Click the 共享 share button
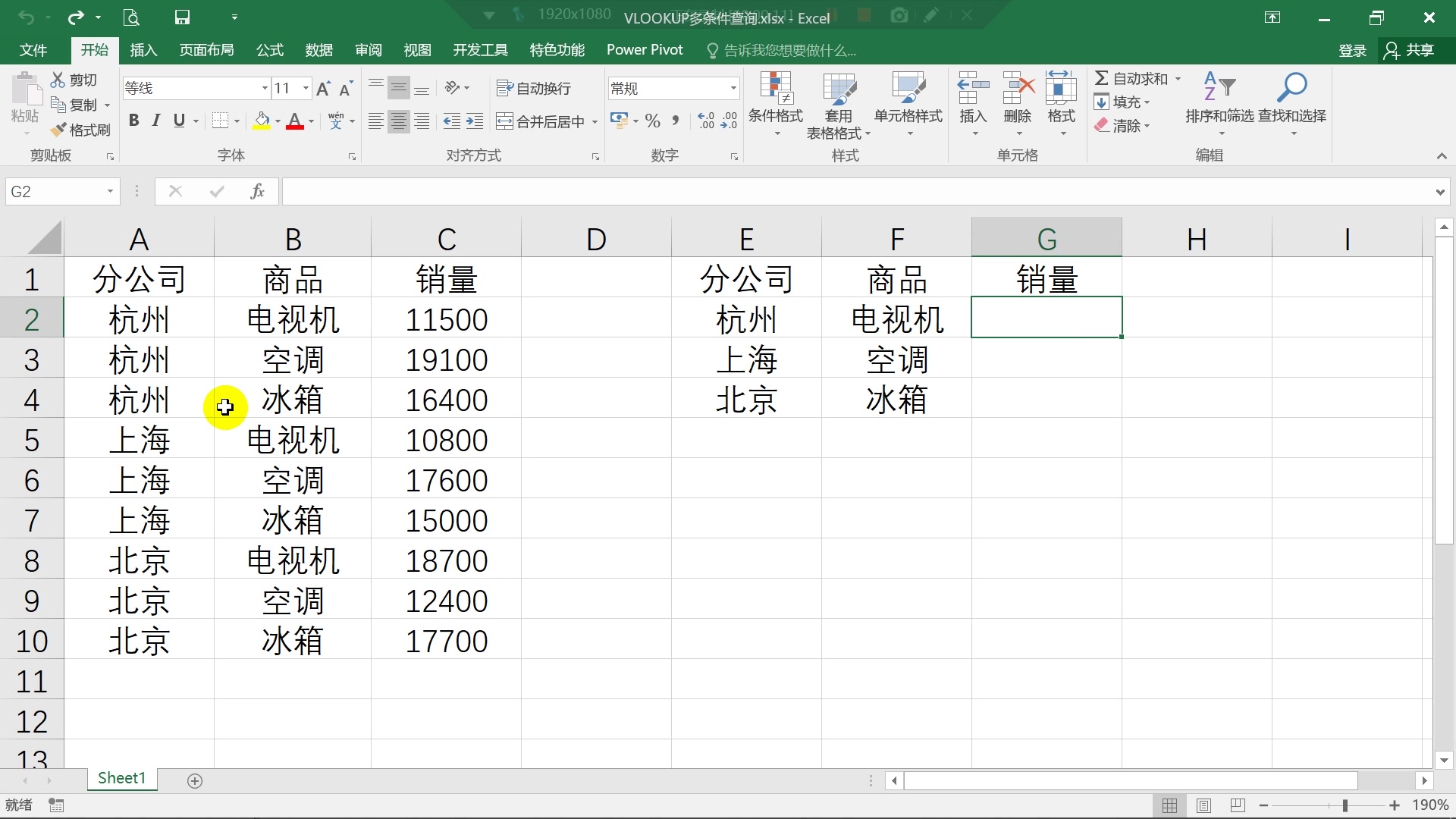This screenshot has height=819, width=1456. (1410, 50)
